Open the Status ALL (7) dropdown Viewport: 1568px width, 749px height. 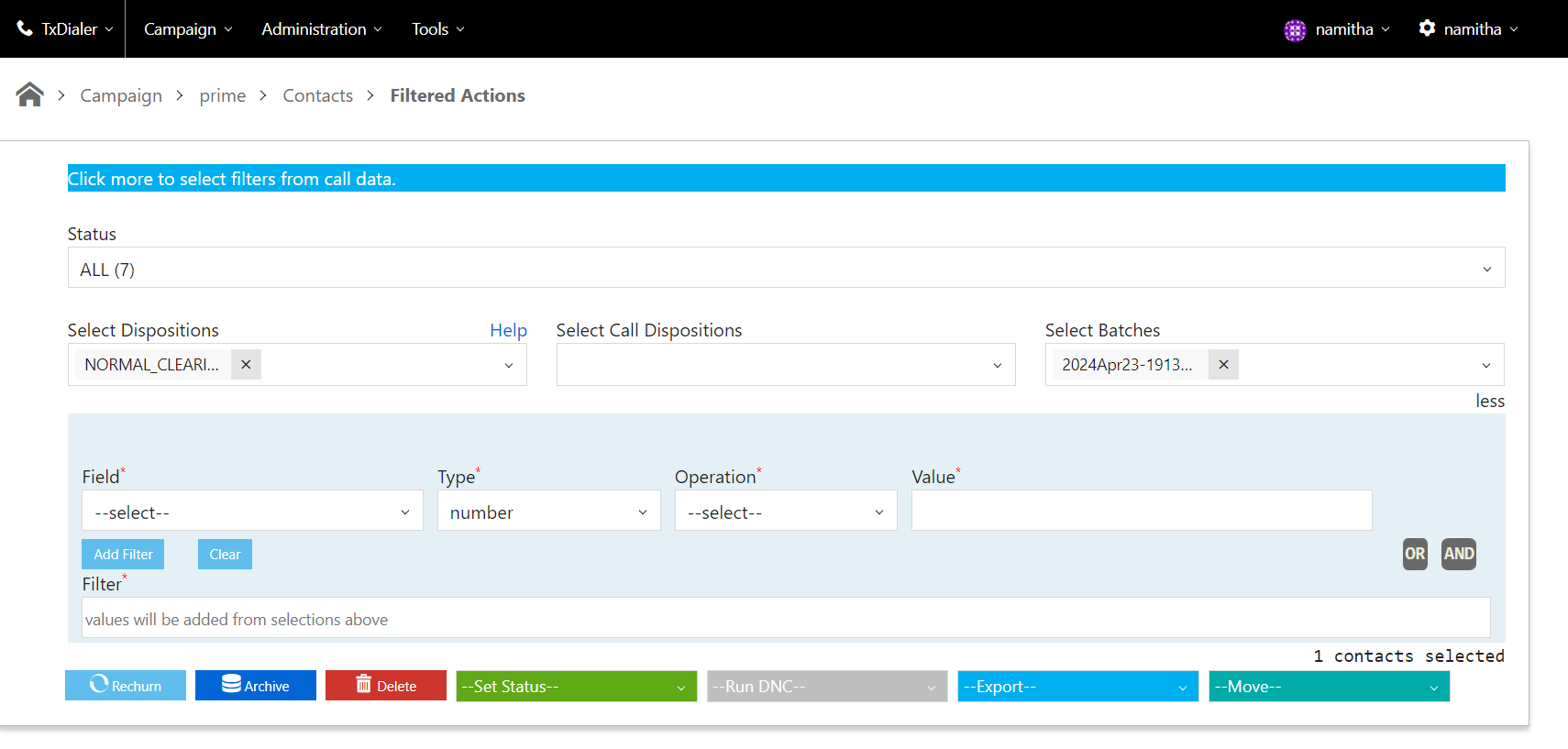786,269
